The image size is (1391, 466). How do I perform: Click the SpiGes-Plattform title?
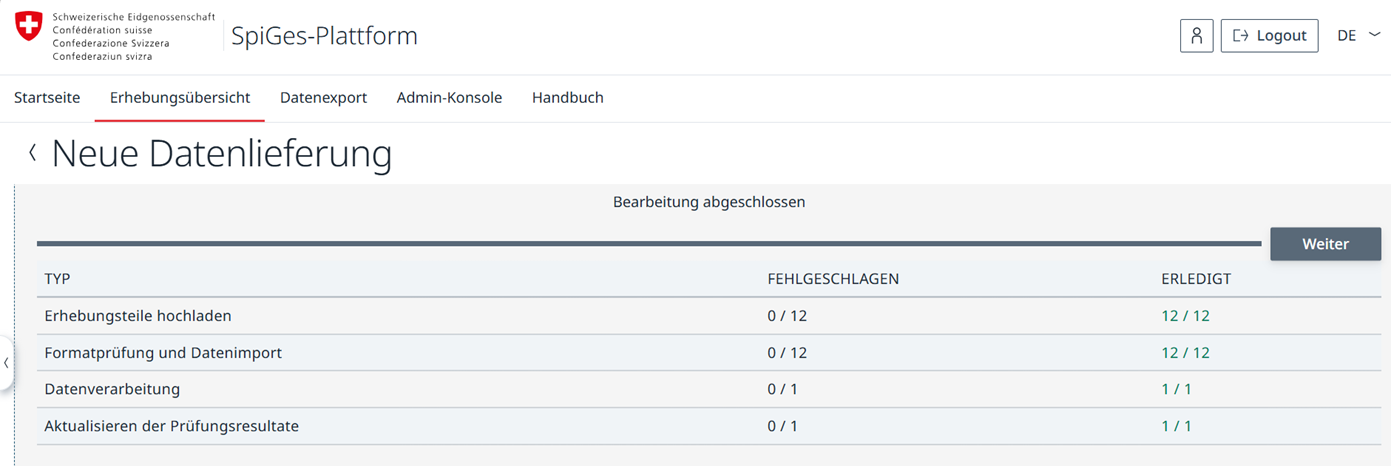pos(324,36)
